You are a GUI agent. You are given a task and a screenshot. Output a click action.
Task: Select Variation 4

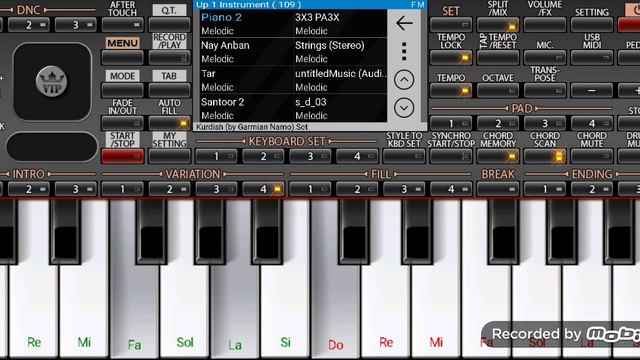tap(263, 189)
